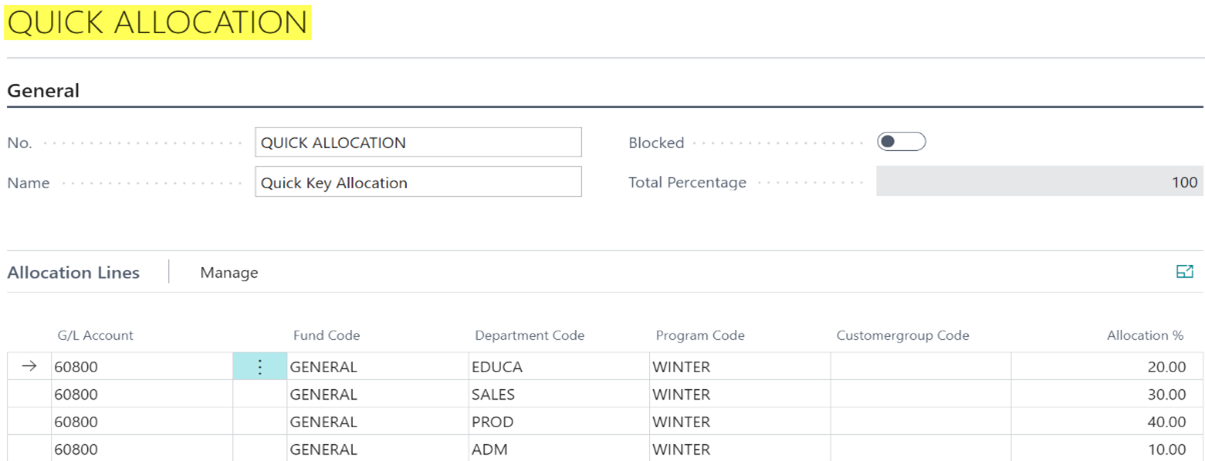This screenshot has height=461, width=1205.
Task: Open the Manage menu
Action: pos(229,273)
